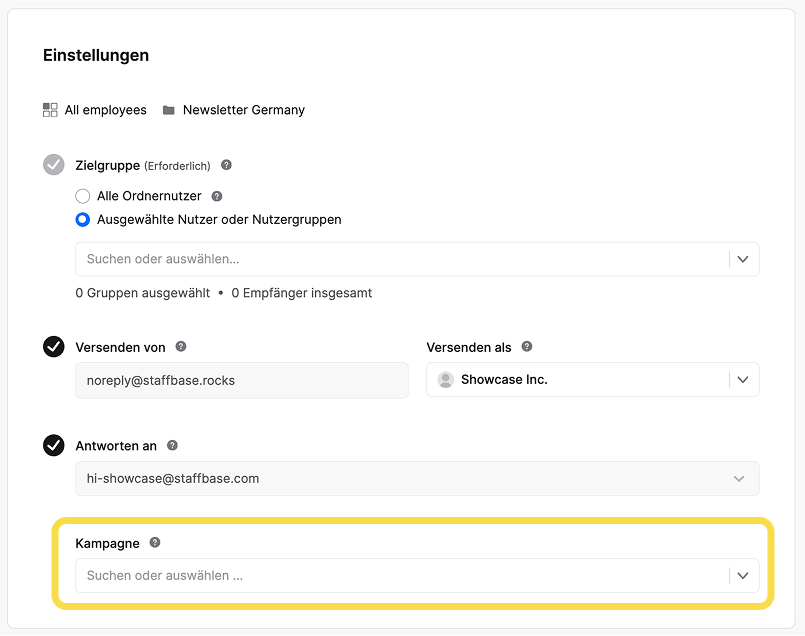Click the Antworten an label
The width and height of the screenshot is (805, 636).
(116, 446)
